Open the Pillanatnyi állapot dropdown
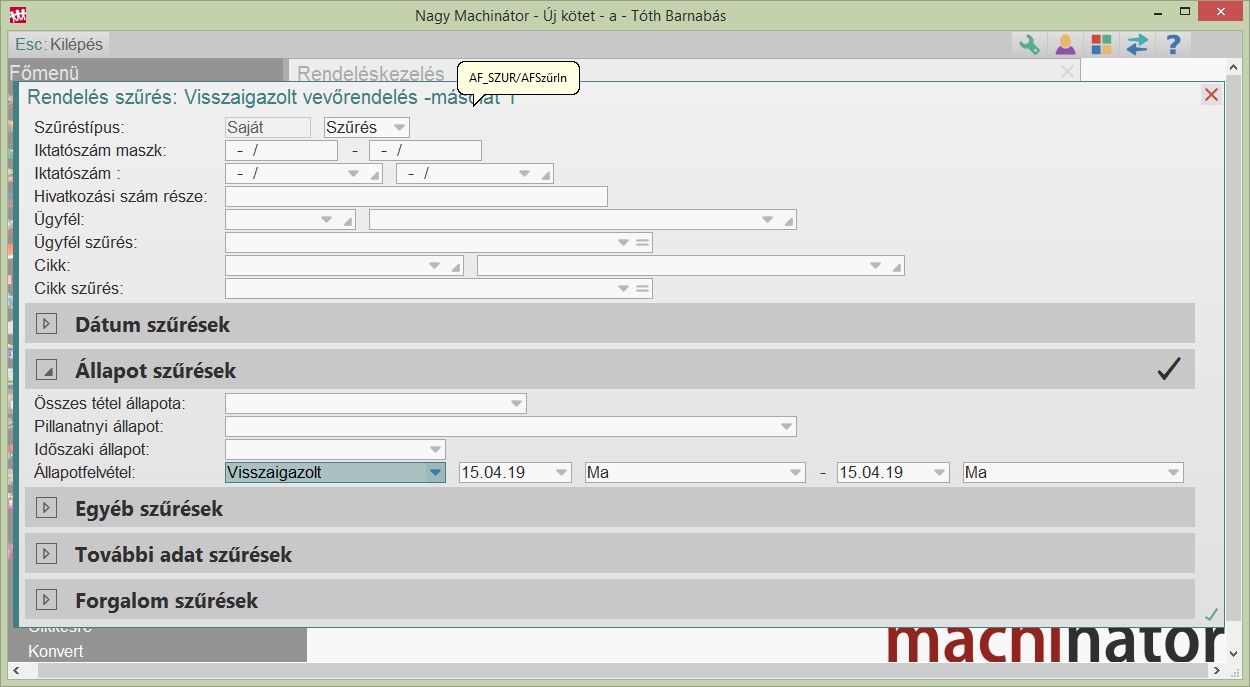Screen dimensions: 1250x687 pos(786,427)
